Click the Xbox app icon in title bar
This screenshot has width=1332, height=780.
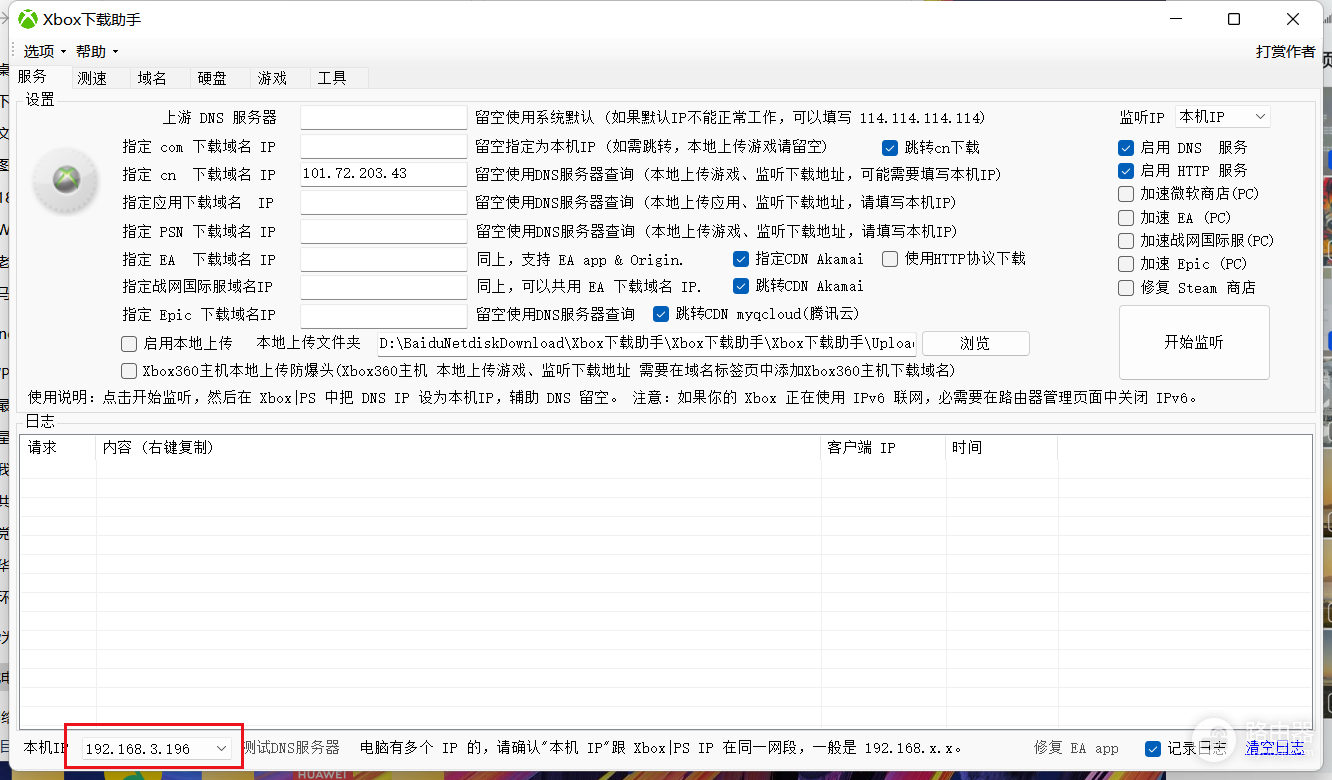(x=28, y=19)
